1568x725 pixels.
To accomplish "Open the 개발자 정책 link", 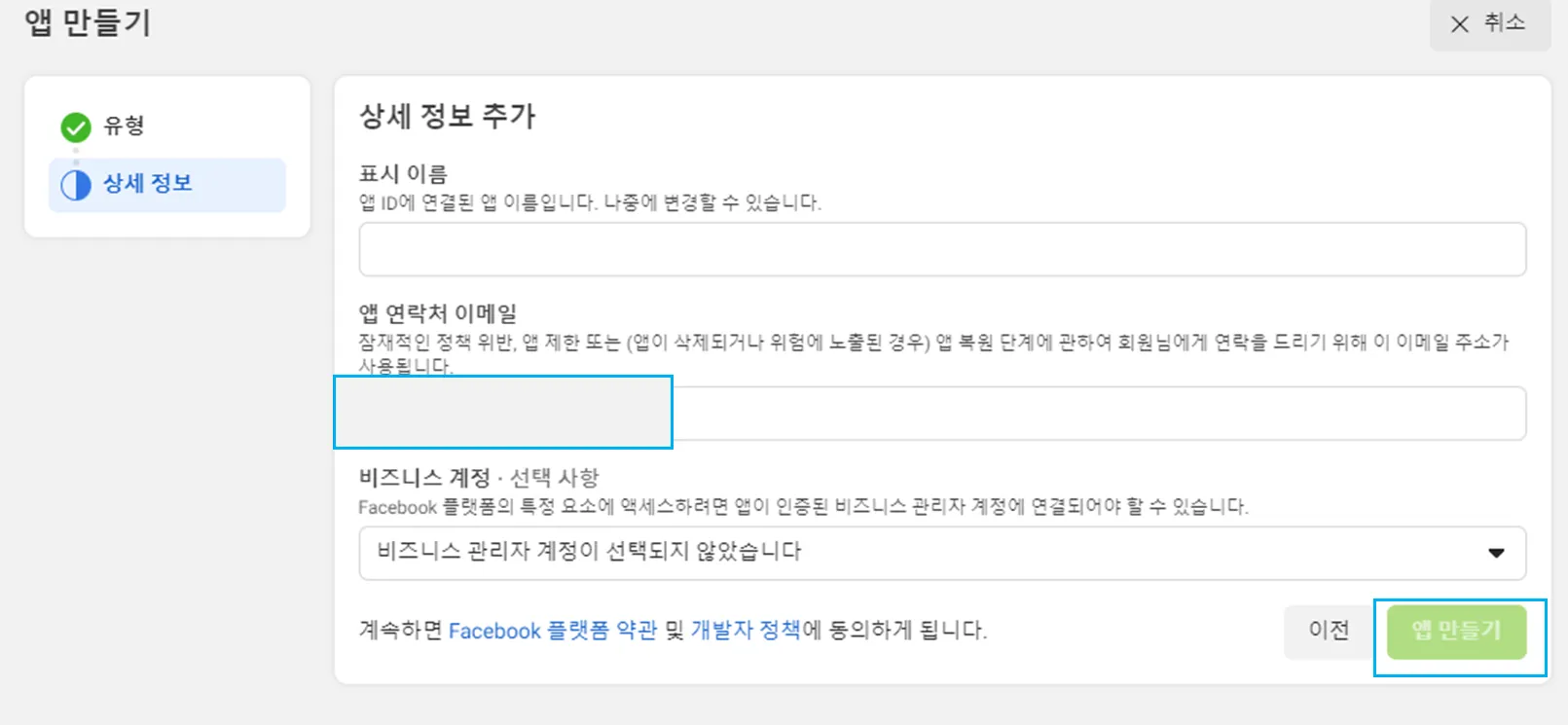I will (745, 631).
